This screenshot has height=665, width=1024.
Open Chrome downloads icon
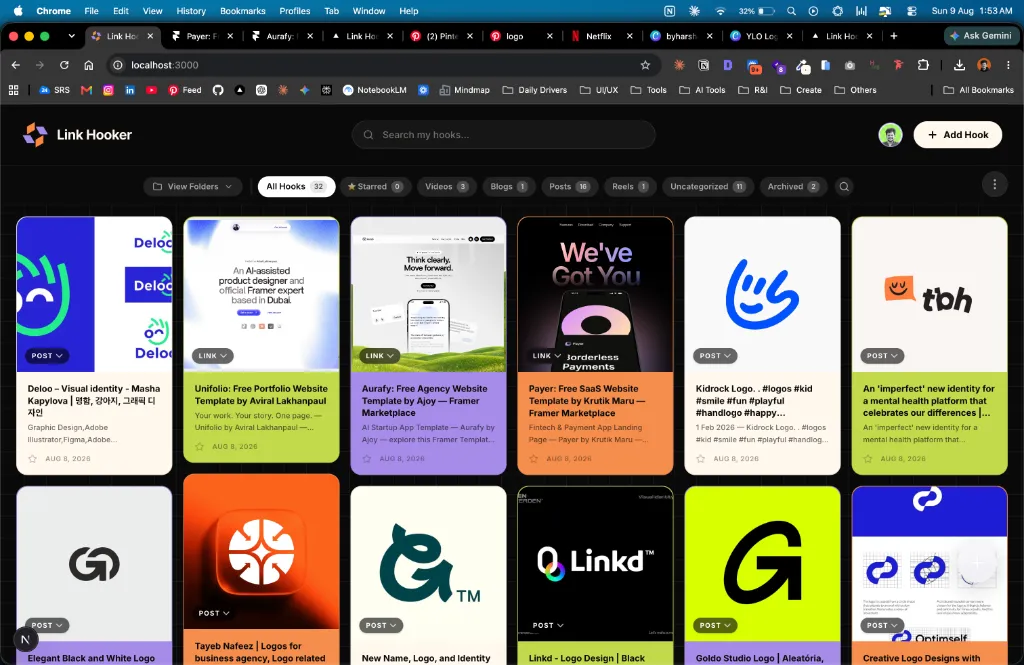(x=959, y=65)
